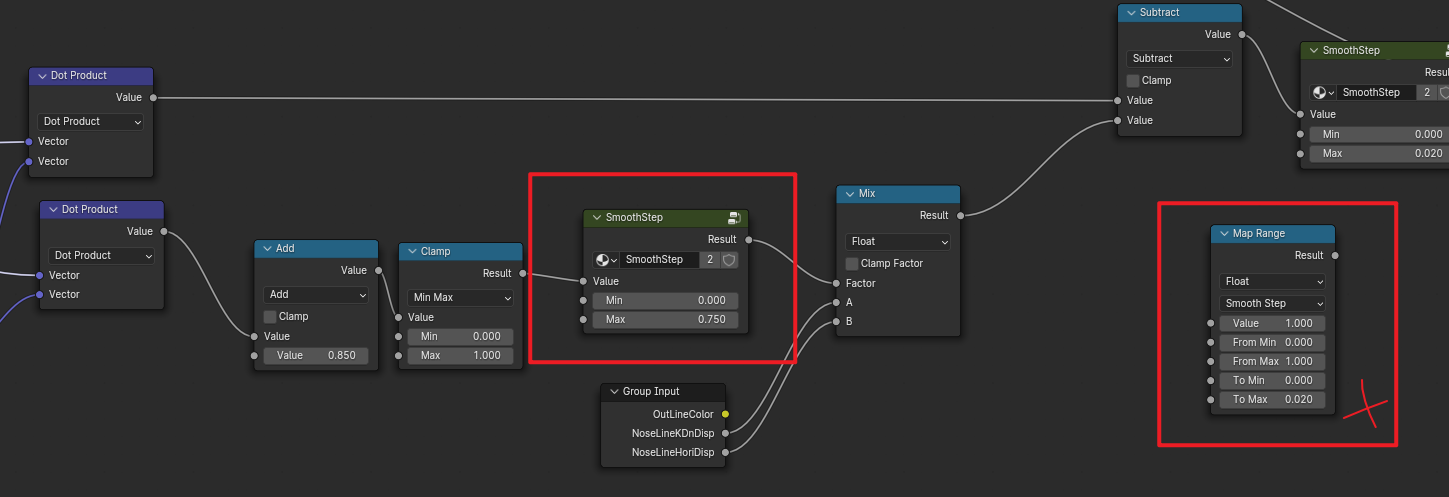Enable the Clamp checkbox in the Subtract node

[1133, 81]
